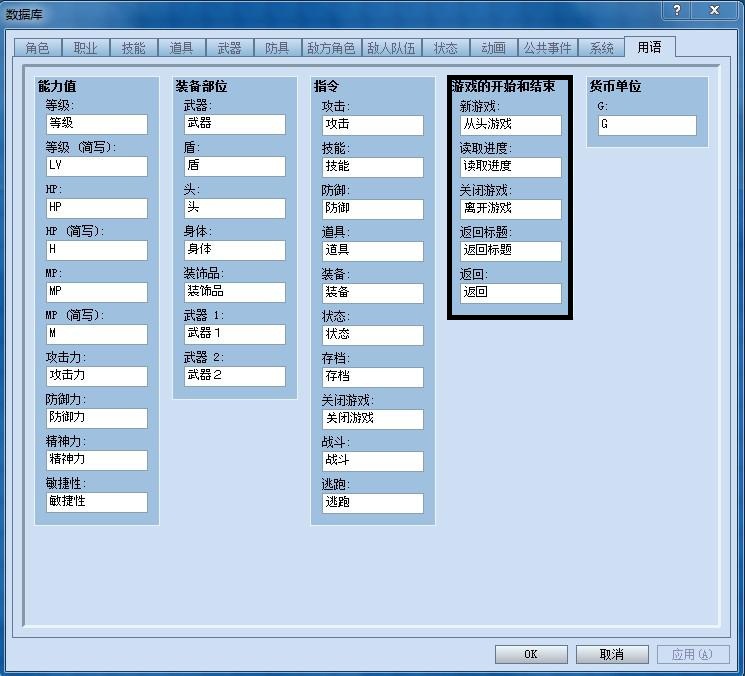Click the 取消 button
The height and width of the screenshot is (676, 745).
click(612, 654)
